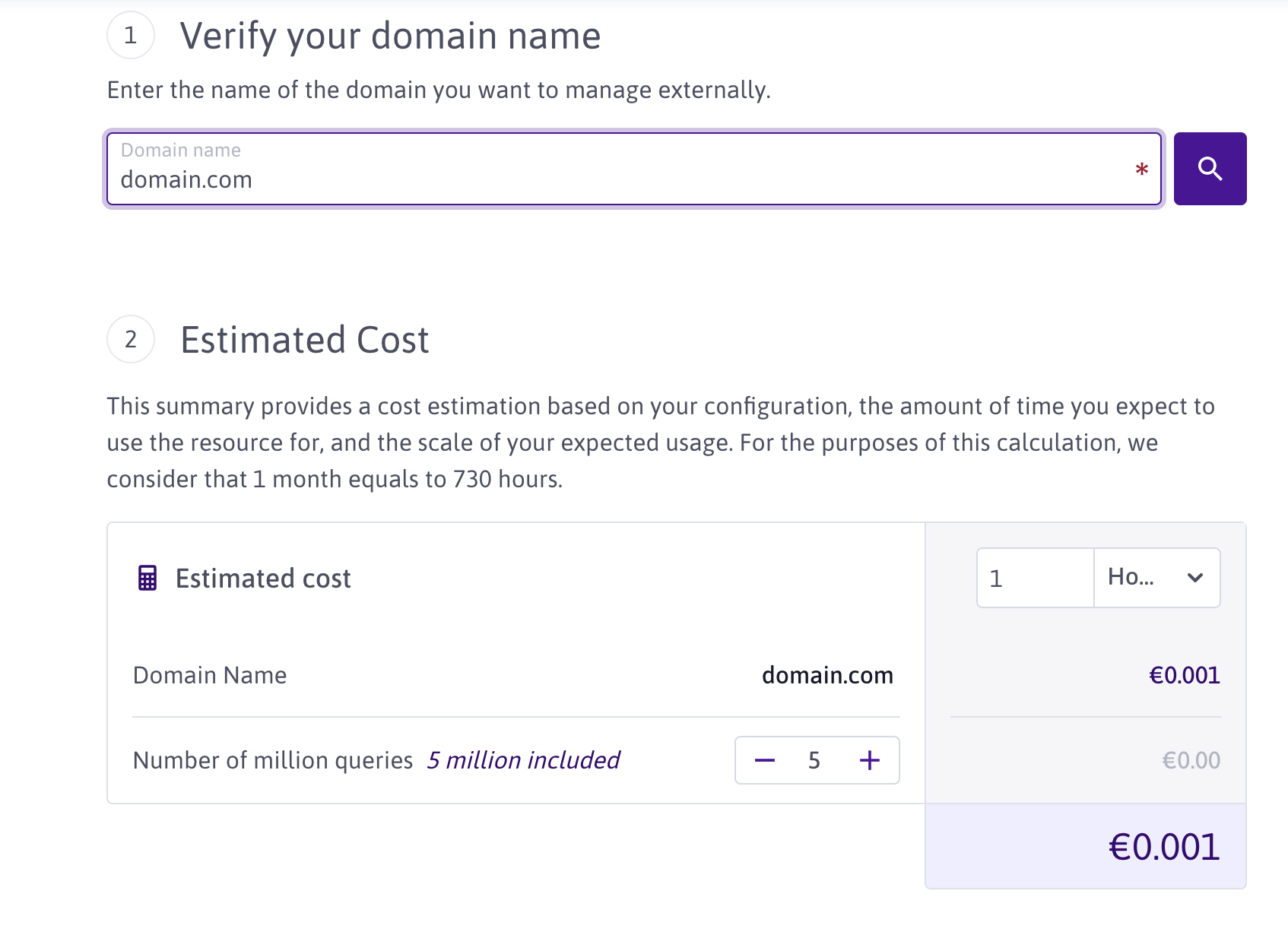This screenshot has height=929, width=1288.
Task: Decrease million queries with minus button
Action: (764, 760)
